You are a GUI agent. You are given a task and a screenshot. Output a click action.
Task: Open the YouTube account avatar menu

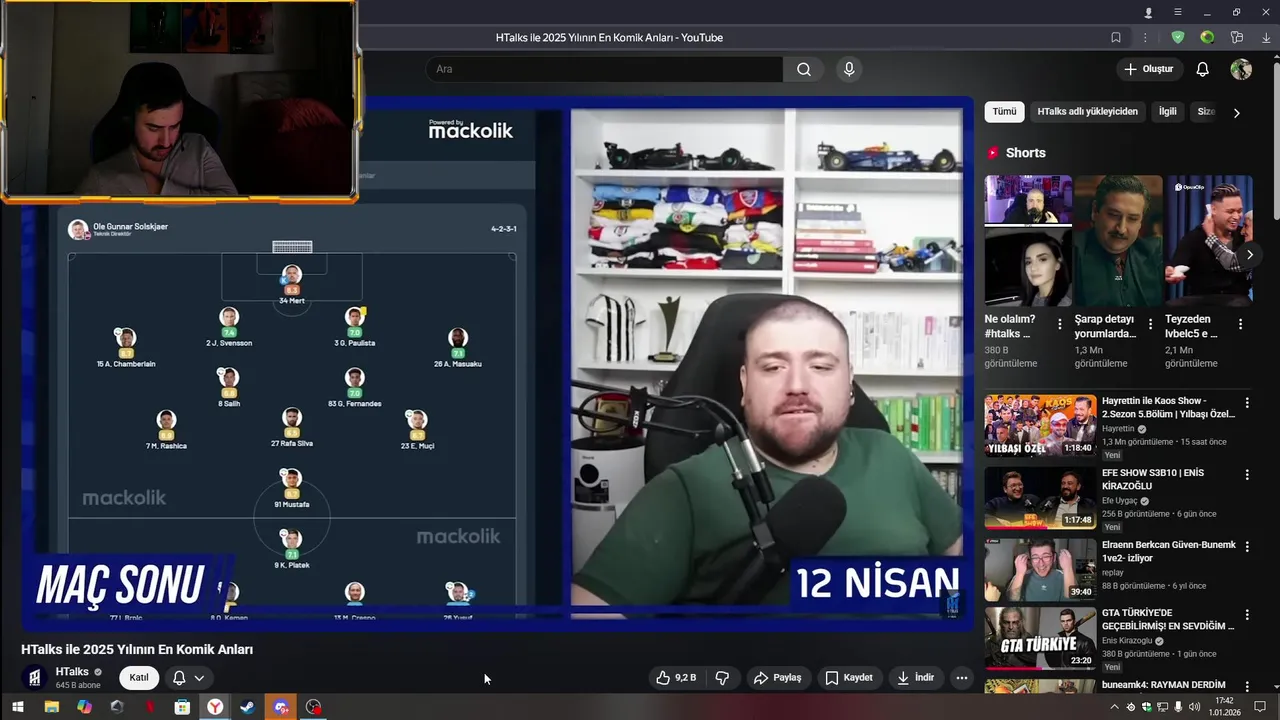[1241, 69]
